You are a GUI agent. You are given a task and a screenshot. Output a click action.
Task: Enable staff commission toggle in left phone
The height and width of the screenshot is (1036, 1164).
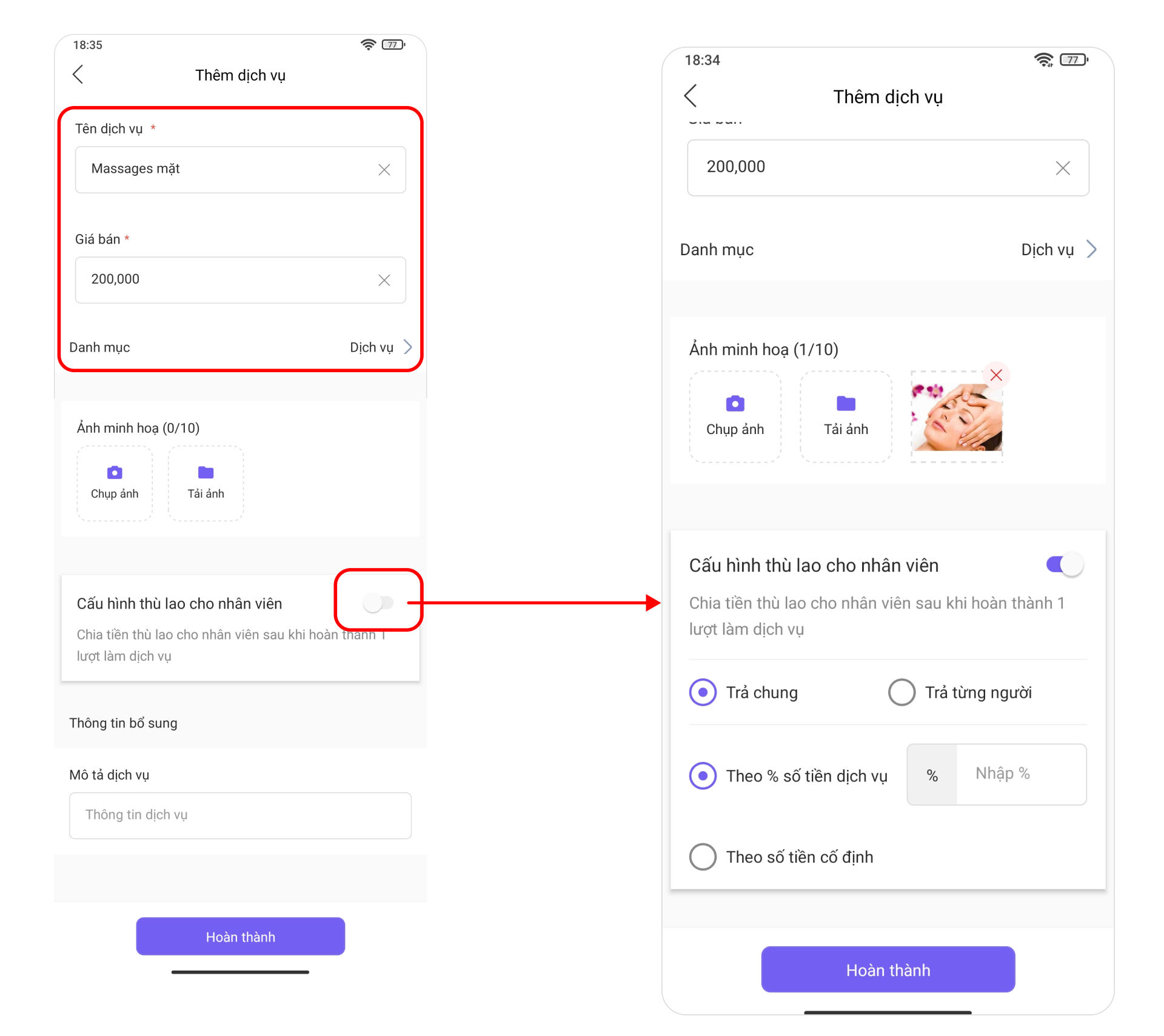point(378,603)
